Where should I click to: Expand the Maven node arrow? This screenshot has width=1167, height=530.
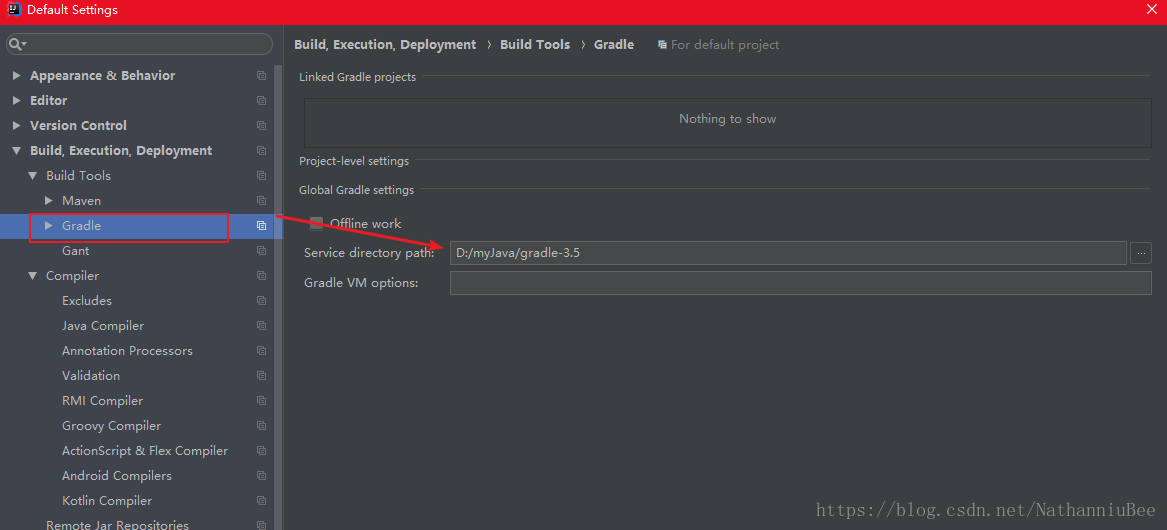tap(48, 201)
